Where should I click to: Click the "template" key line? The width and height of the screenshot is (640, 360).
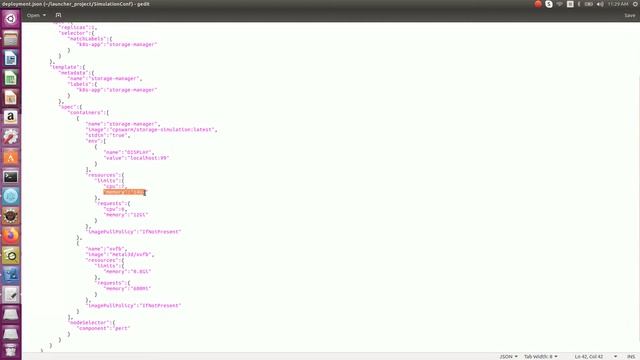(x=68, y=67)
